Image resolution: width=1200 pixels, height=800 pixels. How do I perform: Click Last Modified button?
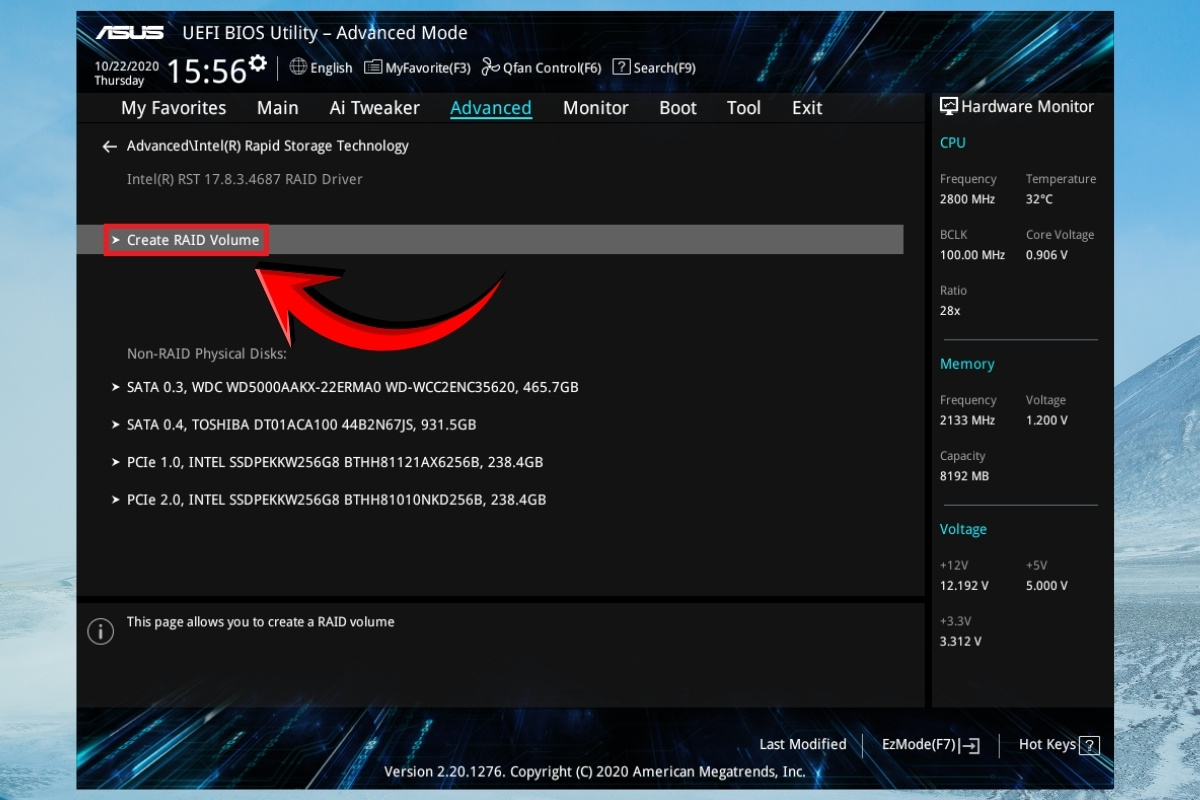802,745
